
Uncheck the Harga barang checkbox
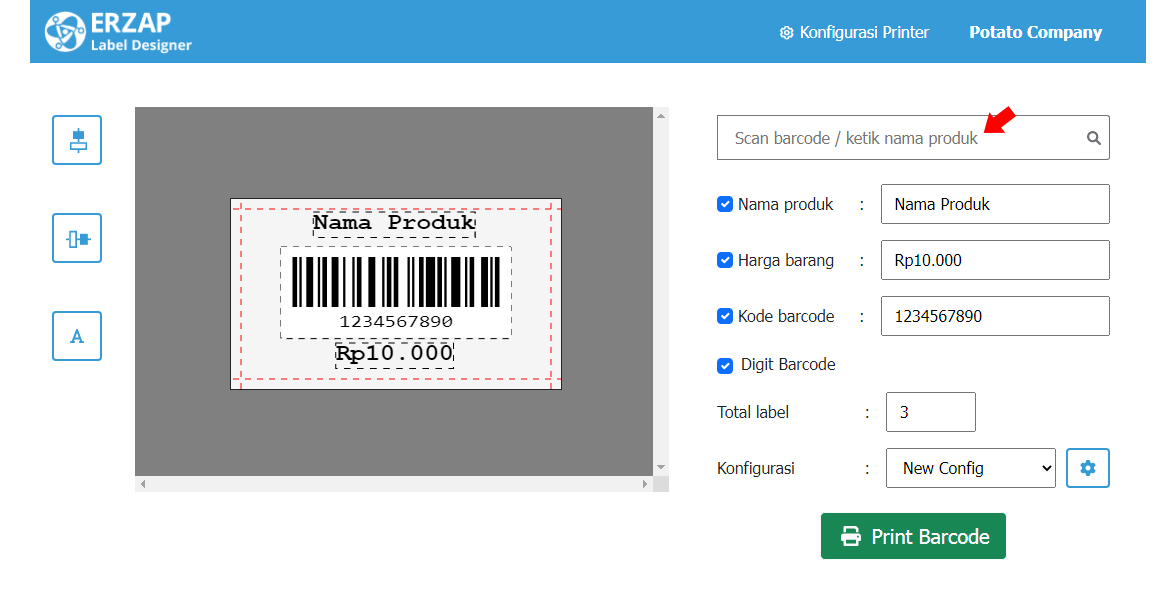724,260
